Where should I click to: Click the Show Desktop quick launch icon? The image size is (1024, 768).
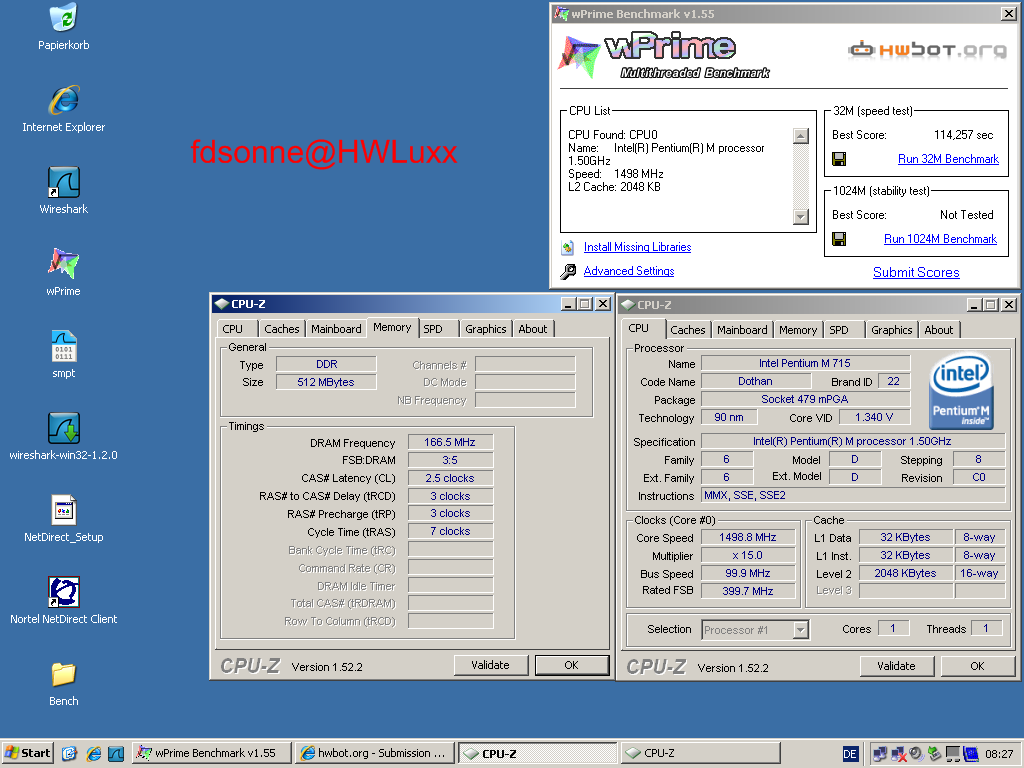click(70, 754)
